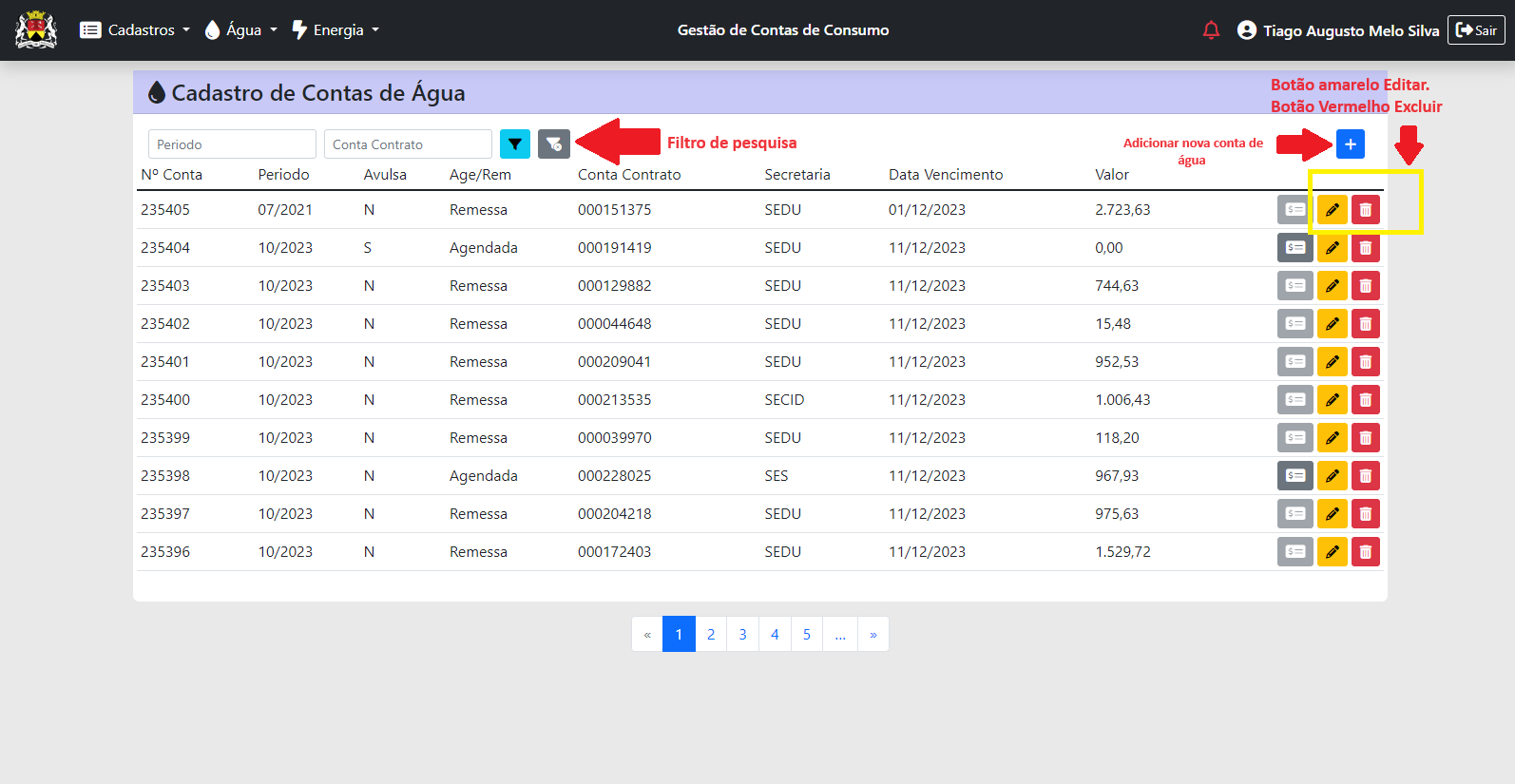Screen dimensions: 1515x784
Task: Click contract number 000191419
Action: pyautogui.click(x=615, y=247)
